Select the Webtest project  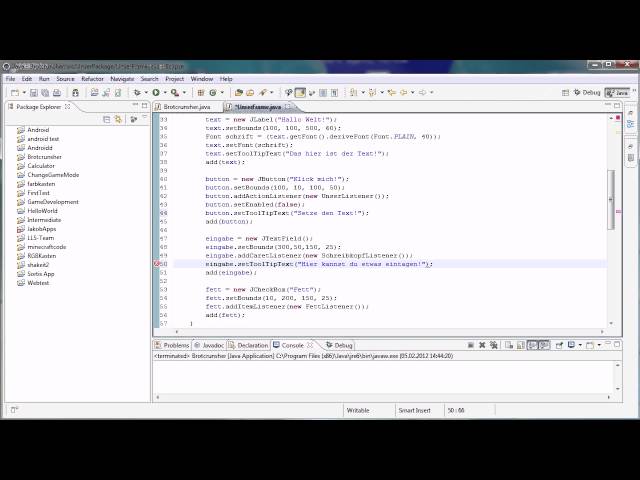pyautogui.click(x=38, y=283)
